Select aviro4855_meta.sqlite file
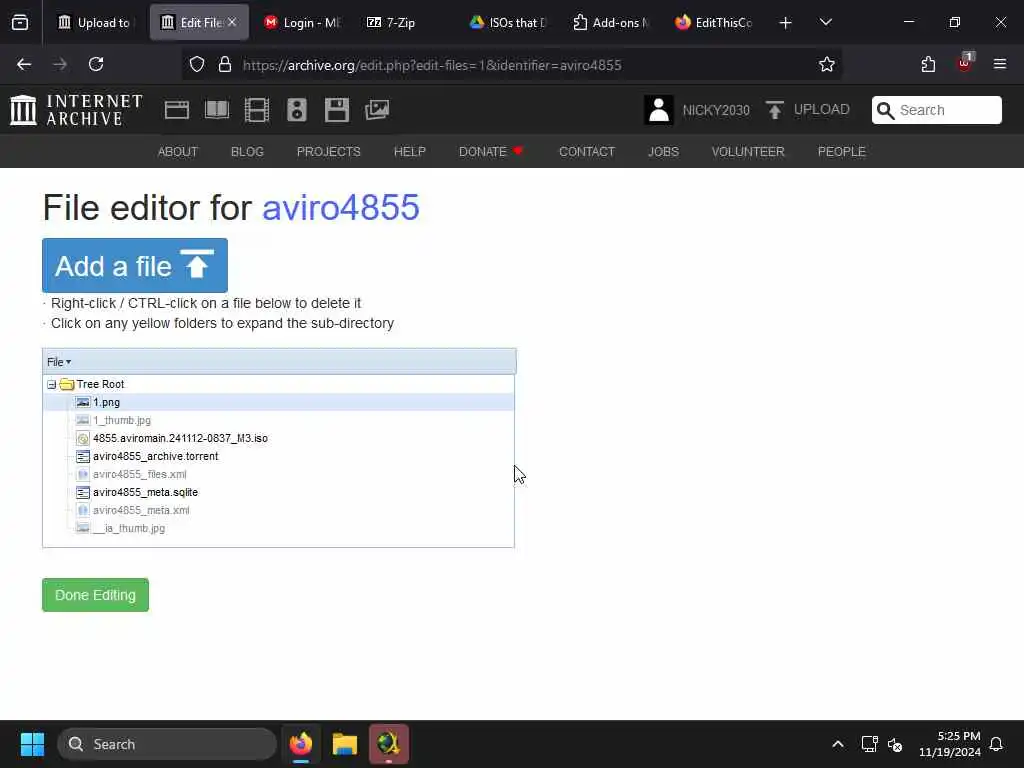Viewport: 1024px width, 768px height. tap(145, 492)
